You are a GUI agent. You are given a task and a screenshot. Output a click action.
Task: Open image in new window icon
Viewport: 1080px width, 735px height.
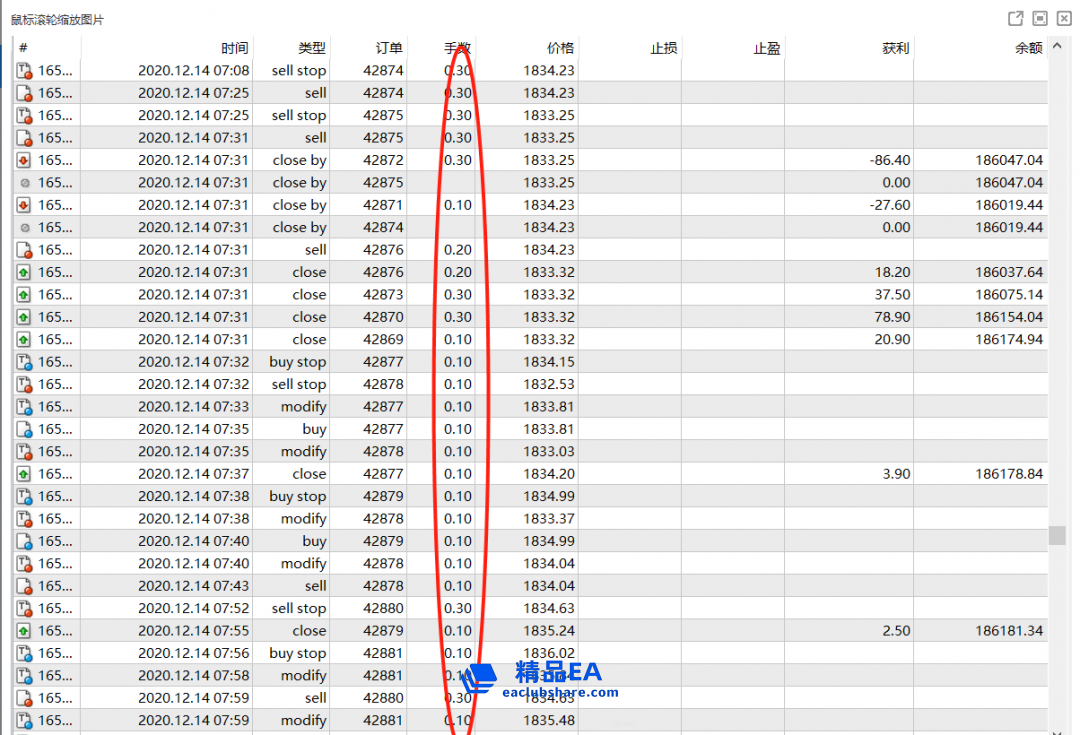pyautogui.click(x=1015, y=18)
